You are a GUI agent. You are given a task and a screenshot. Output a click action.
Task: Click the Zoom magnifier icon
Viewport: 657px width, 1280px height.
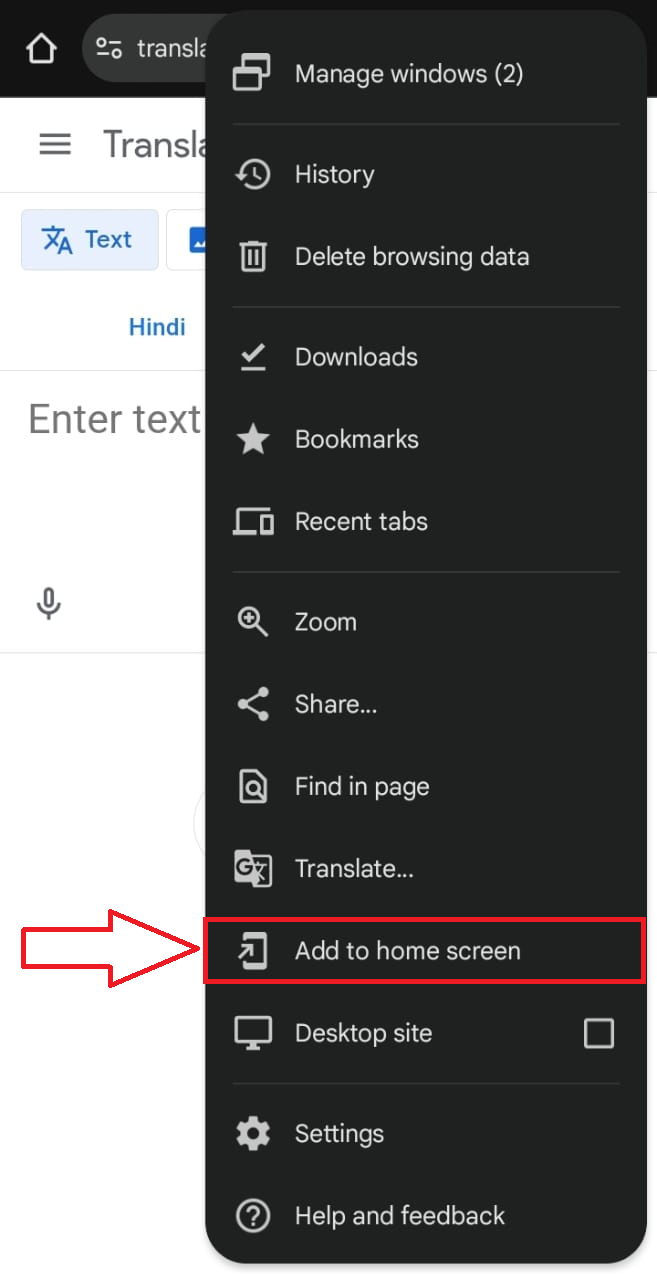[252, 622]
